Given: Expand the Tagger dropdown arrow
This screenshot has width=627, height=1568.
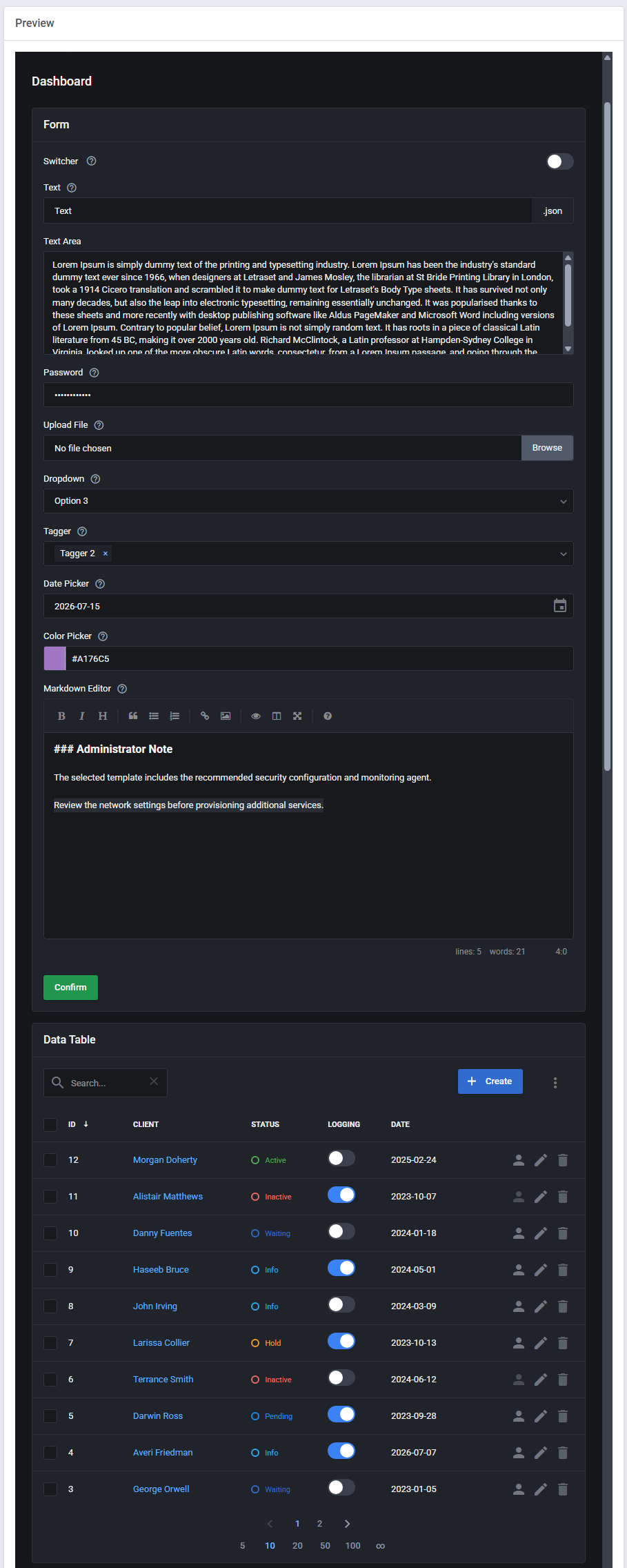Looking at the screenshot, I should (x=564, y=553).
